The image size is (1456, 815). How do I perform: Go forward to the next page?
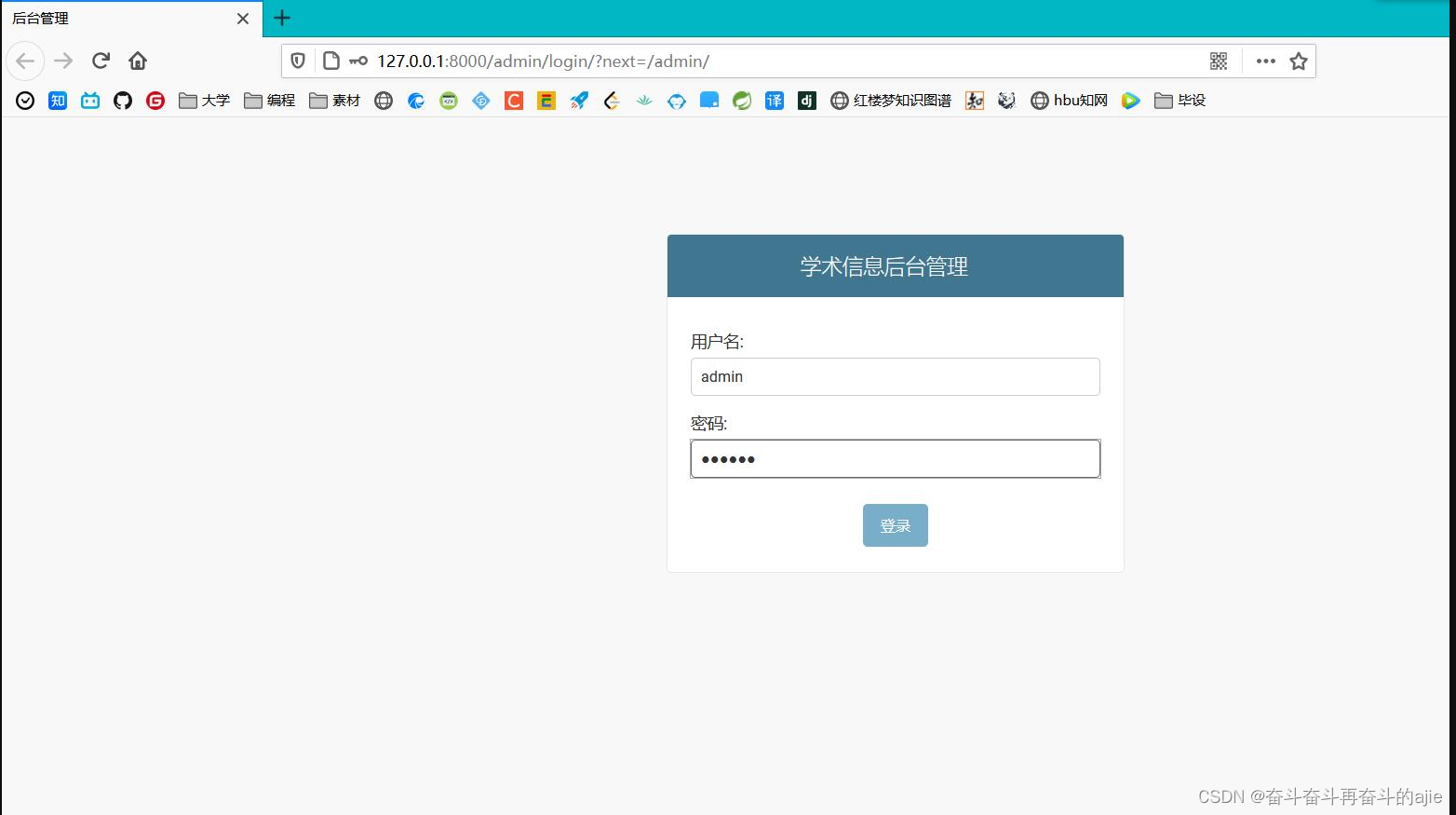[63, 61]
